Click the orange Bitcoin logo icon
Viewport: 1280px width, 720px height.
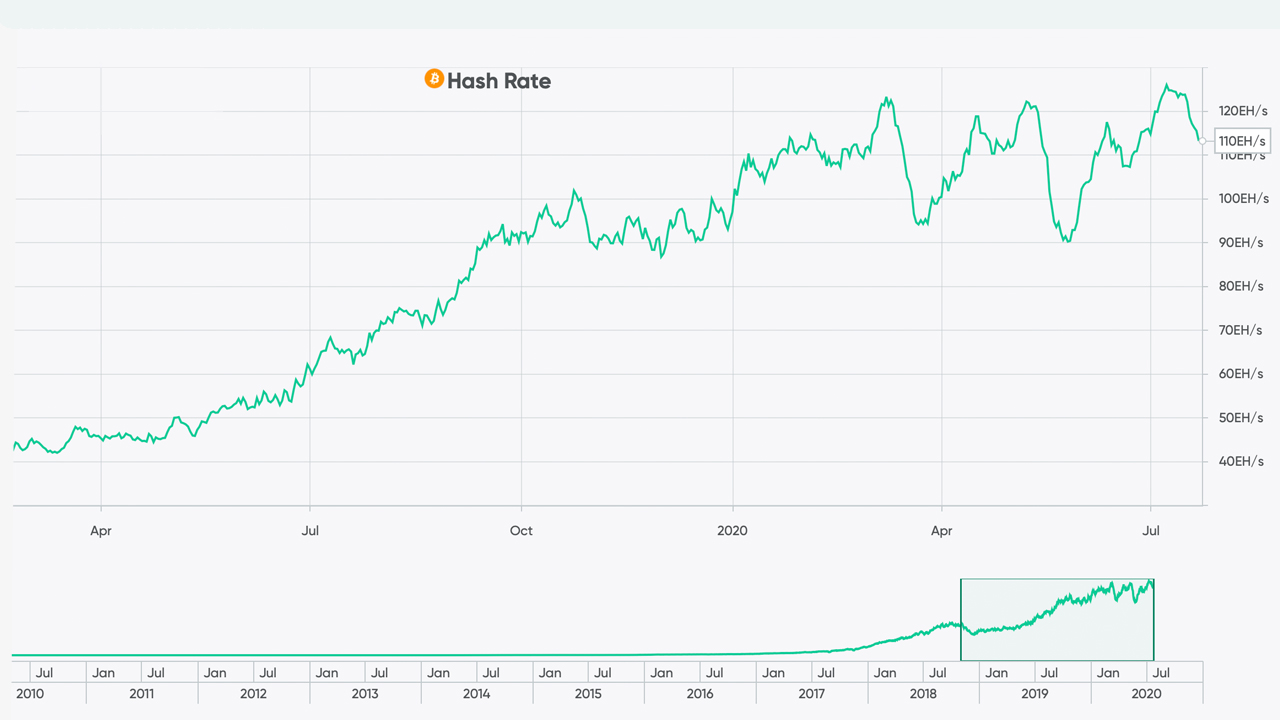tap(434, 79)
